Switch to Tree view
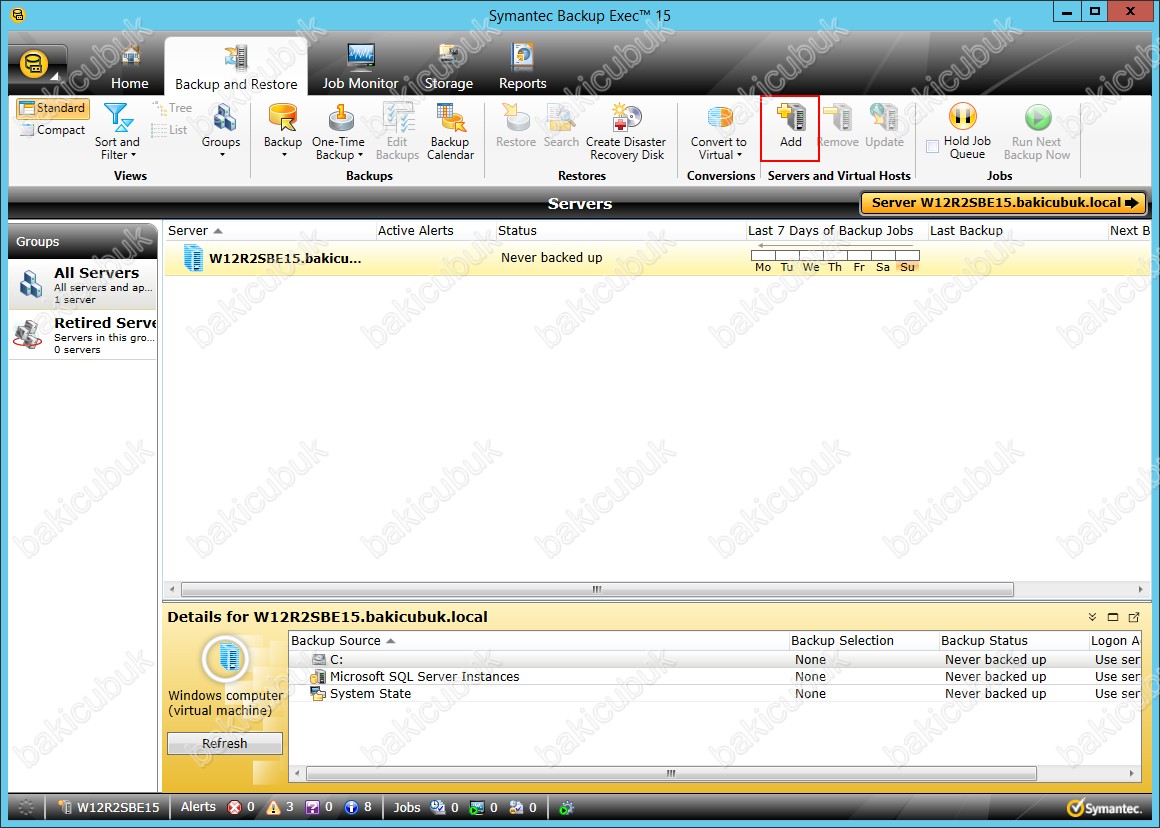This screenshot has width=1160, height=828. point(172,108)
